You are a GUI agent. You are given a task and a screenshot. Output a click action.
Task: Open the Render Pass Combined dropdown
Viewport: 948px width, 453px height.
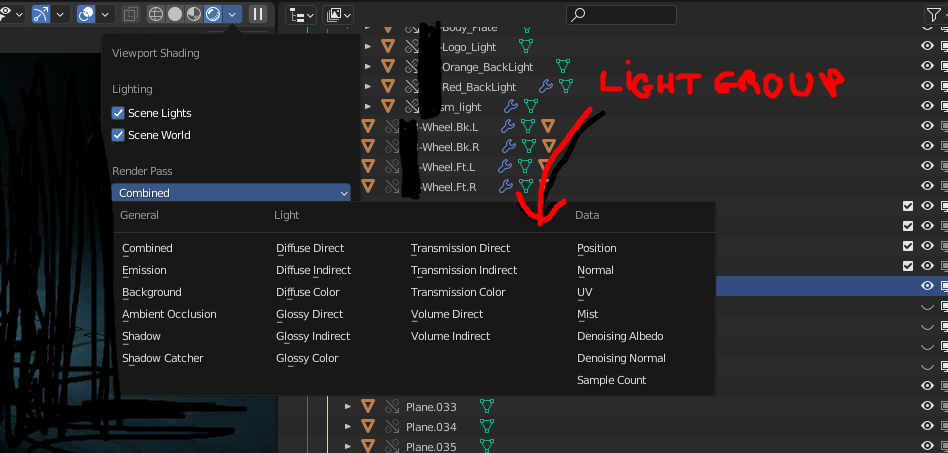point(231,192)
